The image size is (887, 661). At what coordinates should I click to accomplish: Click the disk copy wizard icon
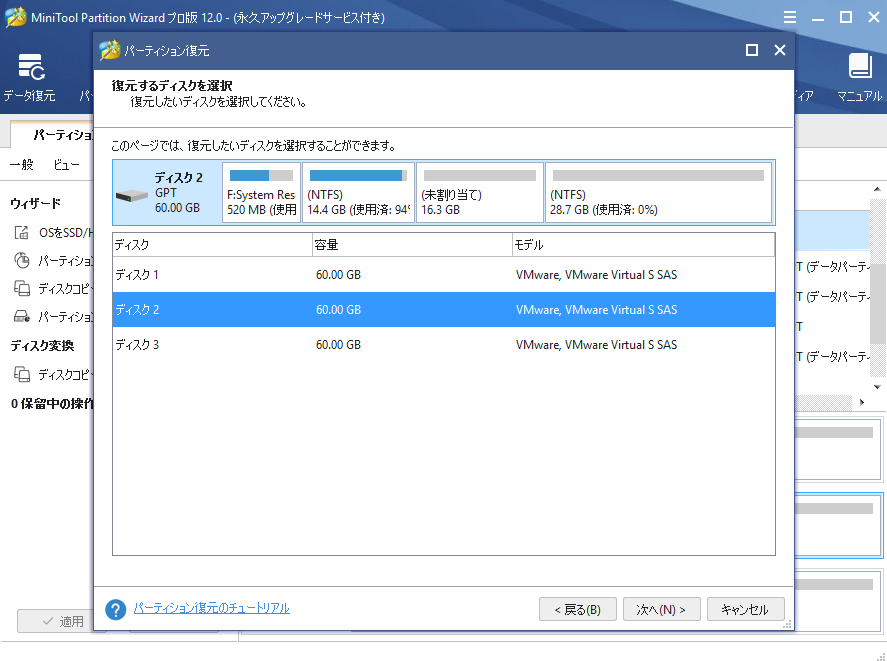22,289
